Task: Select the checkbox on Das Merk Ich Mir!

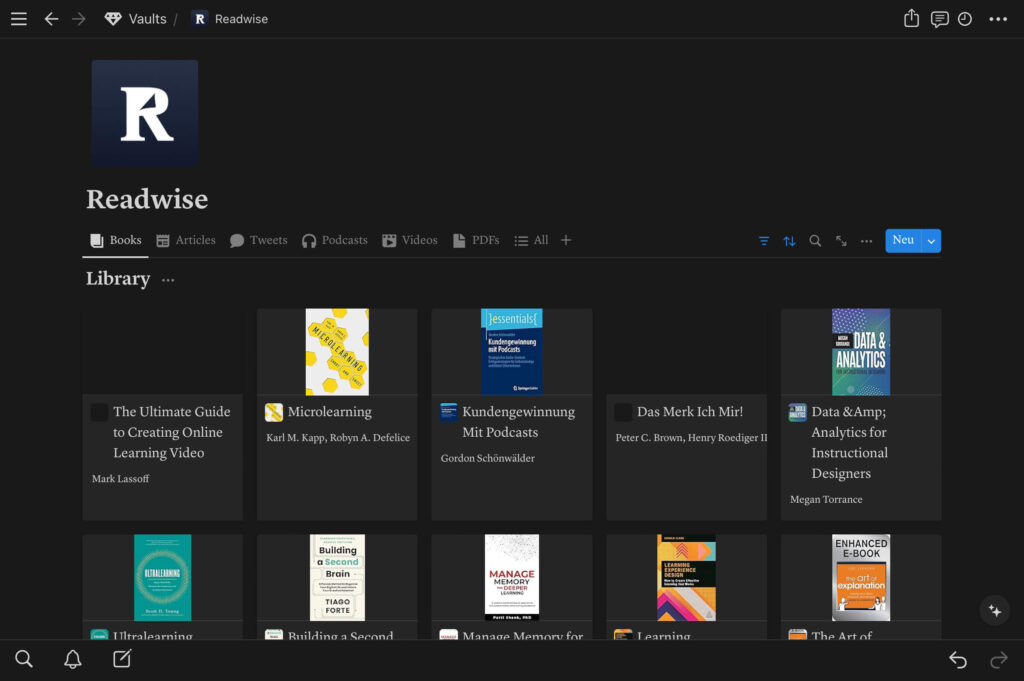Action: click(x=625, y=411)
